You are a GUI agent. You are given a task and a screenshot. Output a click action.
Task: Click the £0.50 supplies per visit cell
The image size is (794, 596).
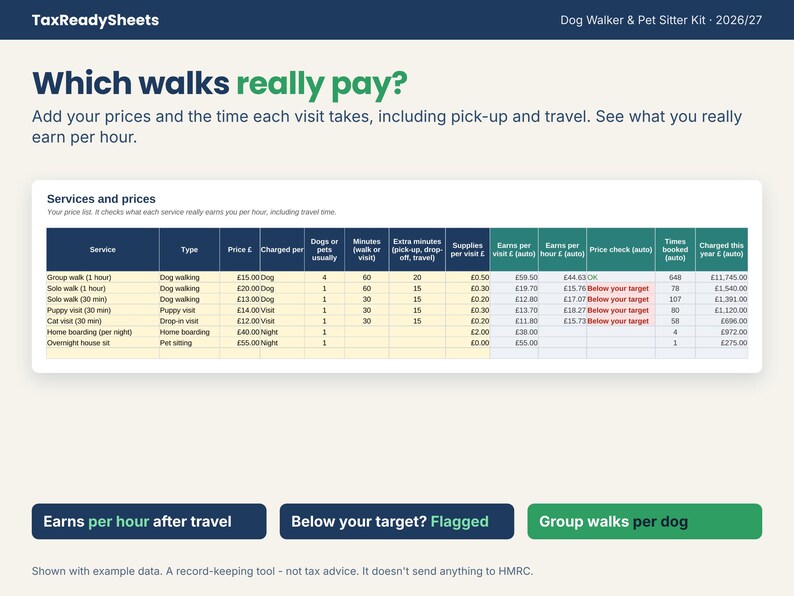click(x=467, y=277)
